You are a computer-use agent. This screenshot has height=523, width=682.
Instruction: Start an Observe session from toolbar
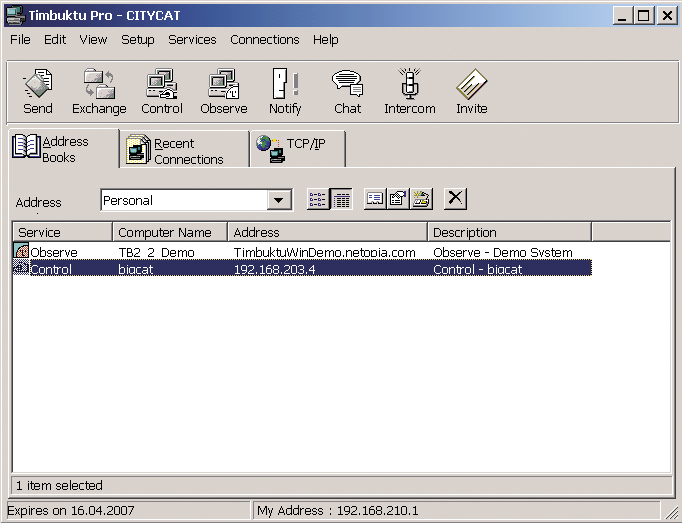point(224,92)
